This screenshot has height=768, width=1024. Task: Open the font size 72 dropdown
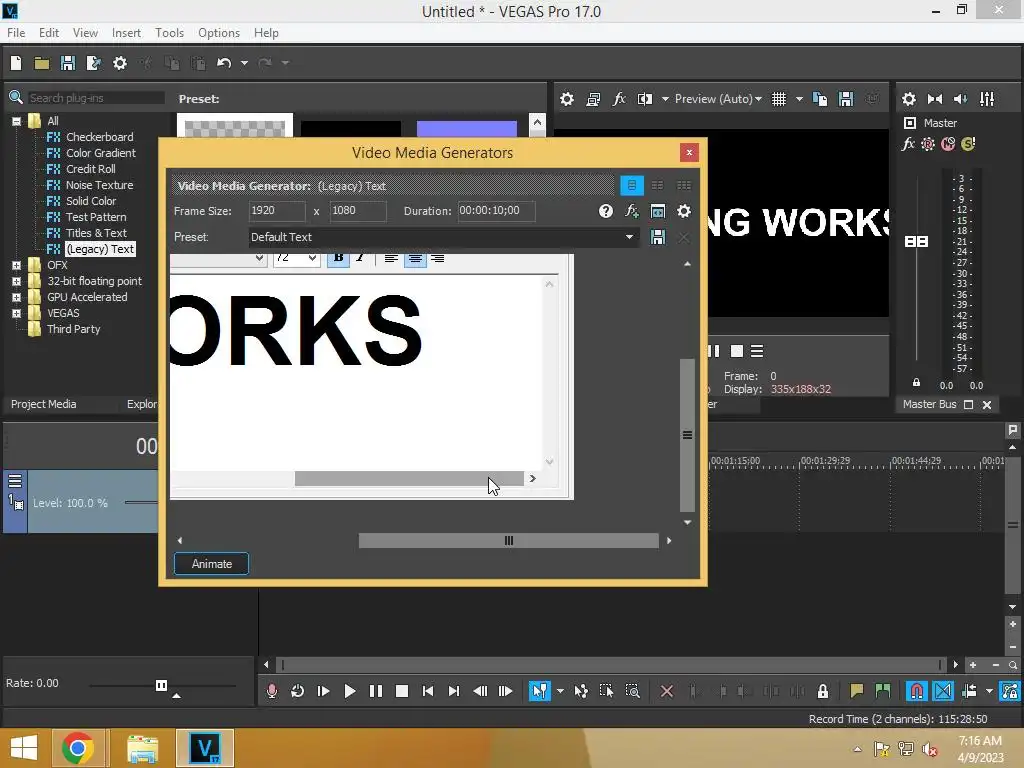tap(312, 258)
